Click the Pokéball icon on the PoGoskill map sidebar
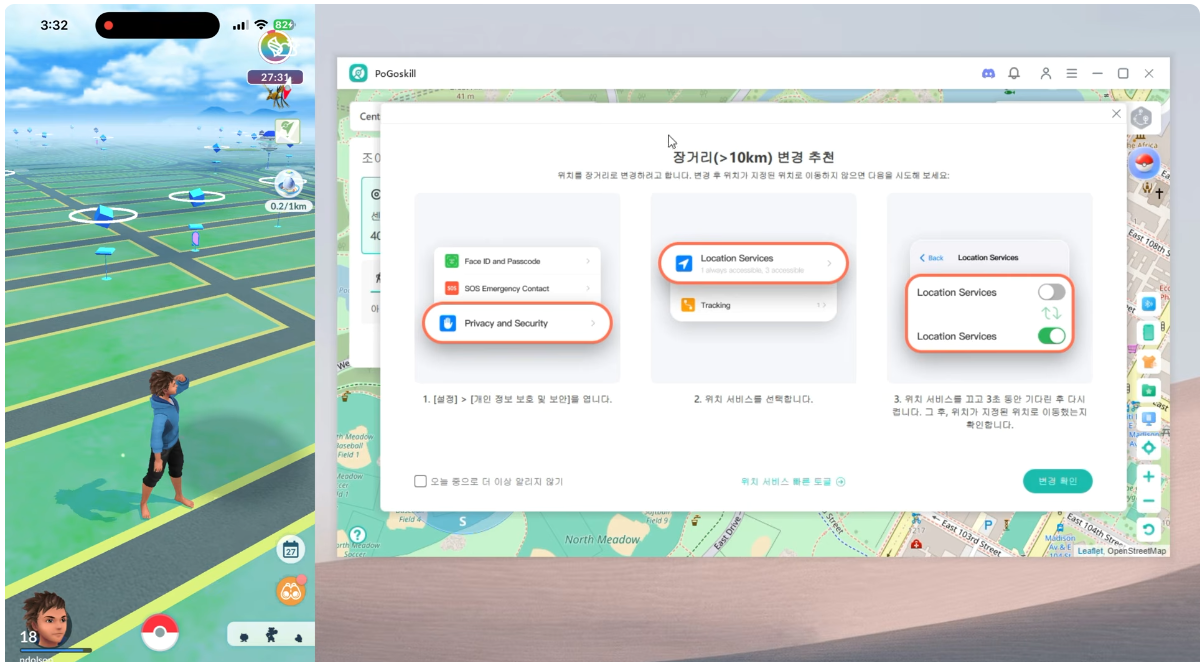1201x662 pixels. (x=1144, y=164)
